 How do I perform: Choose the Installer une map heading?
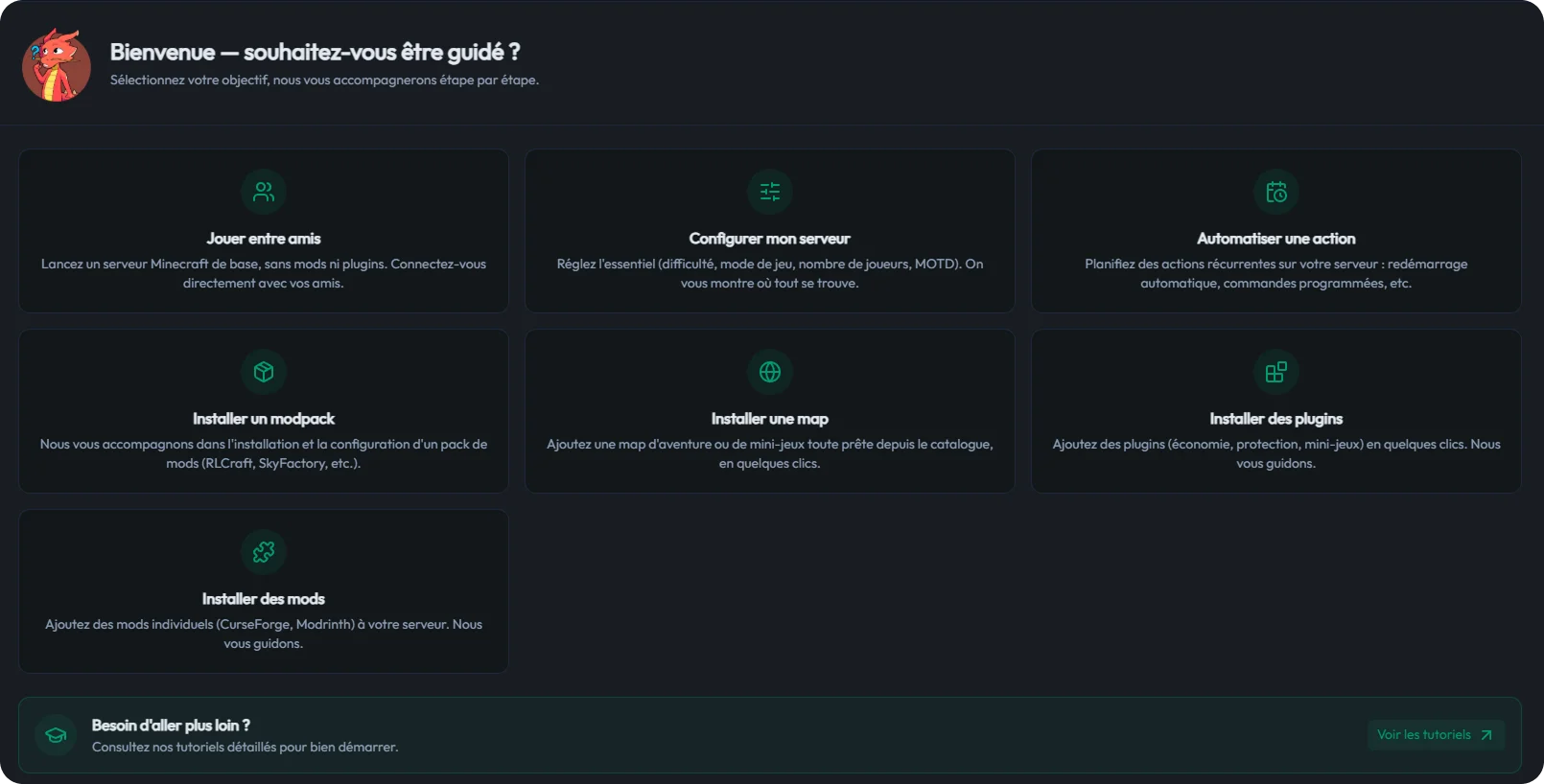[x=770, y=419]
